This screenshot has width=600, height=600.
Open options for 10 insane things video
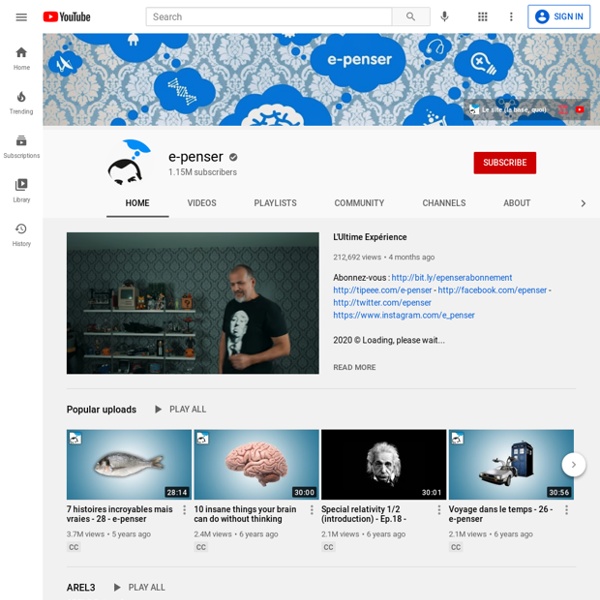[312, 510]
